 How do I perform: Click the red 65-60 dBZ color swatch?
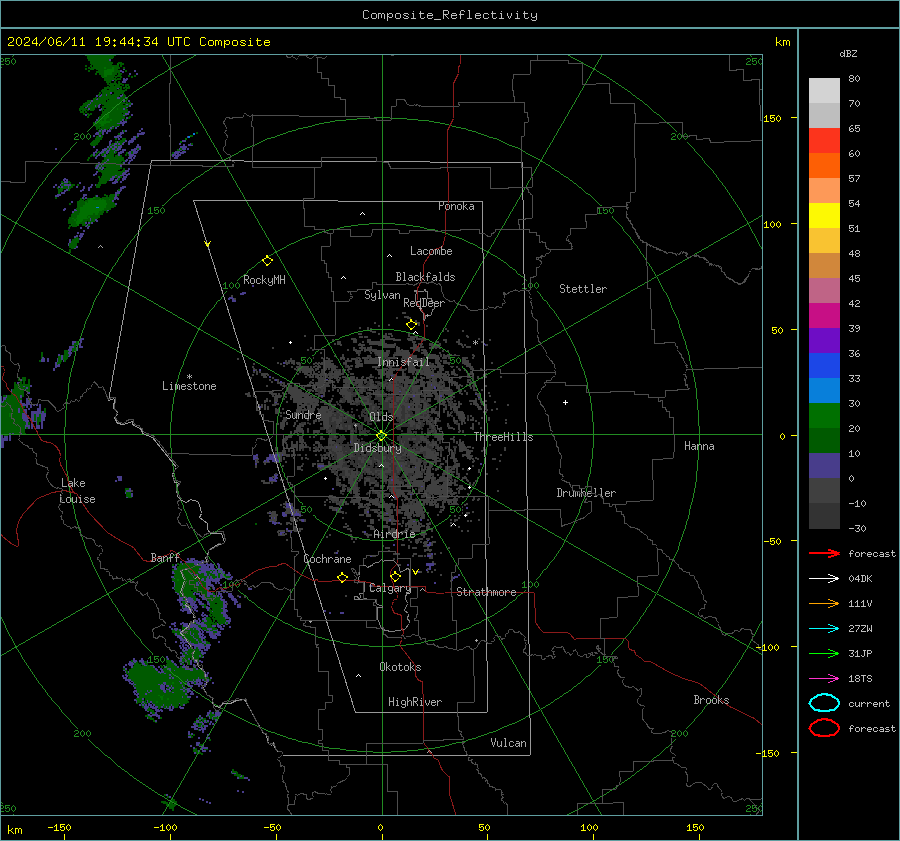(x=824, y=141)
